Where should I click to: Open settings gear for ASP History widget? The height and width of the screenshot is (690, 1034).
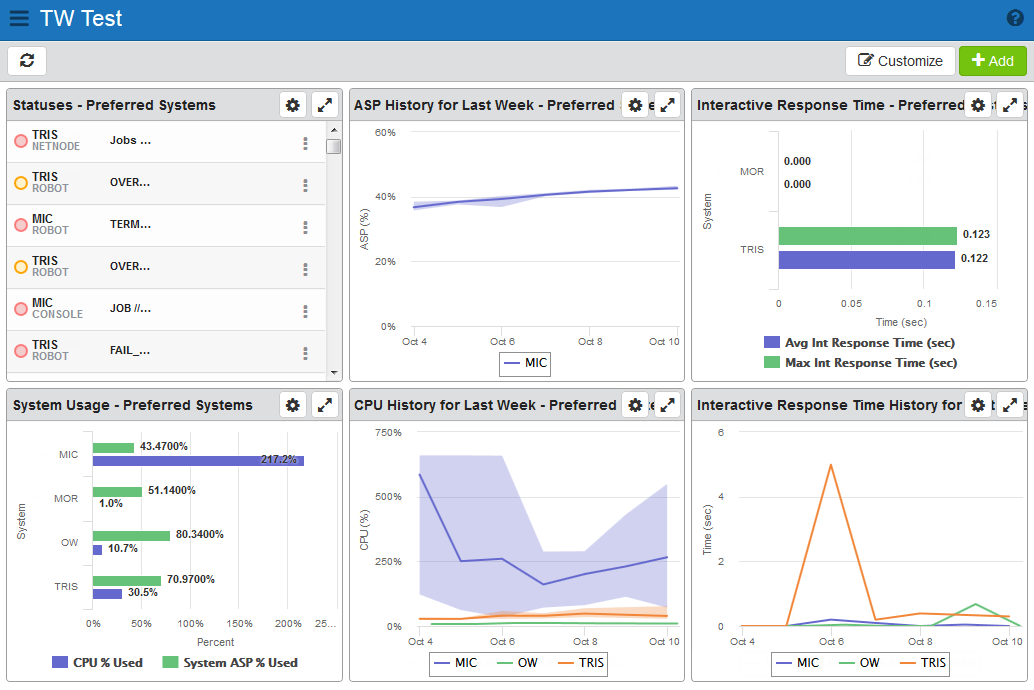click(635, 105)
